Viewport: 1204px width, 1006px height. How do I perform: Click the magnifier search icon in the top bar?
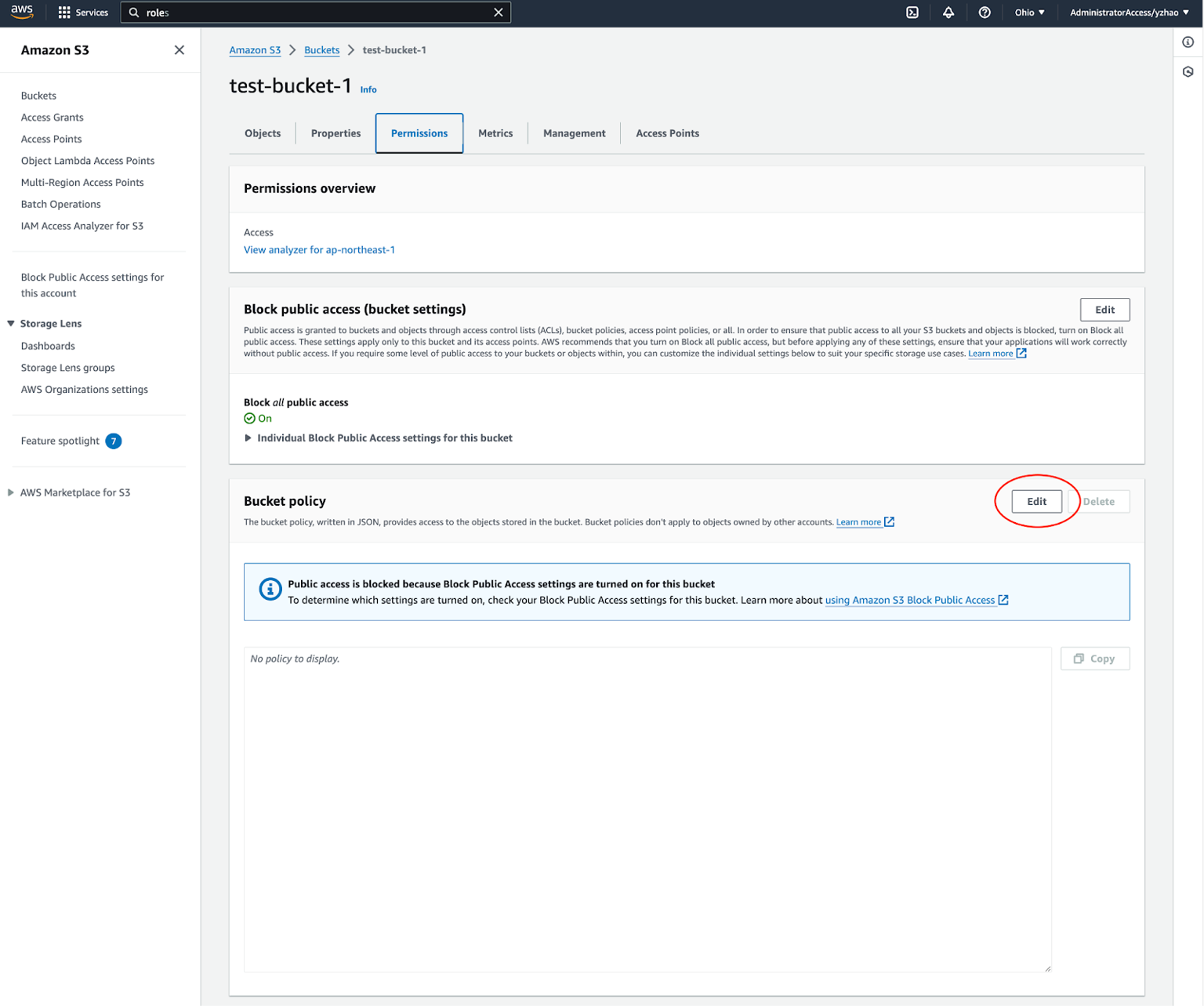(x=134, y=13)
